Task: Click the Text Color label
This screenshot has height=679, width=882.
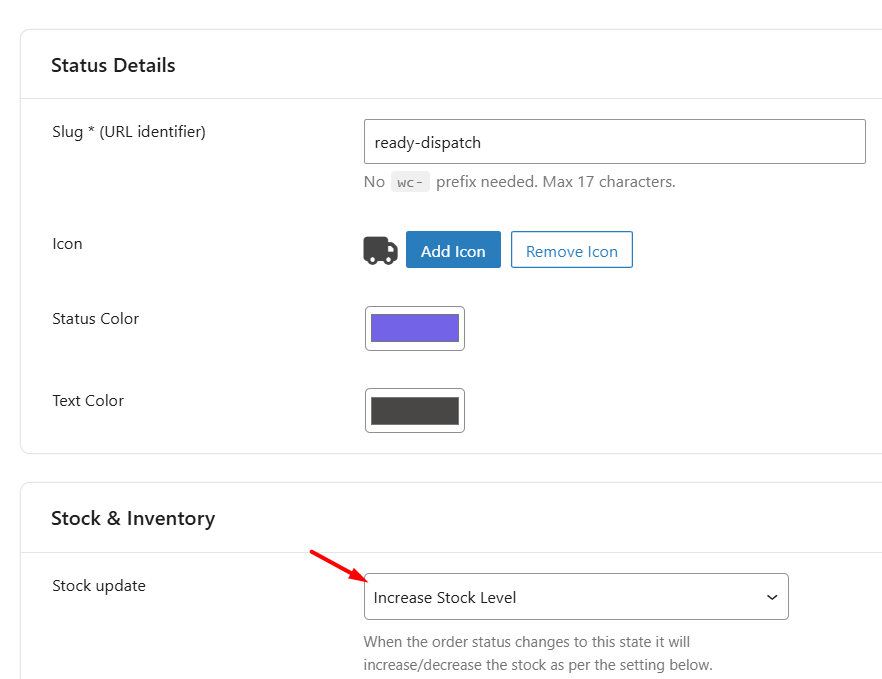Action: tap(88, 401)
